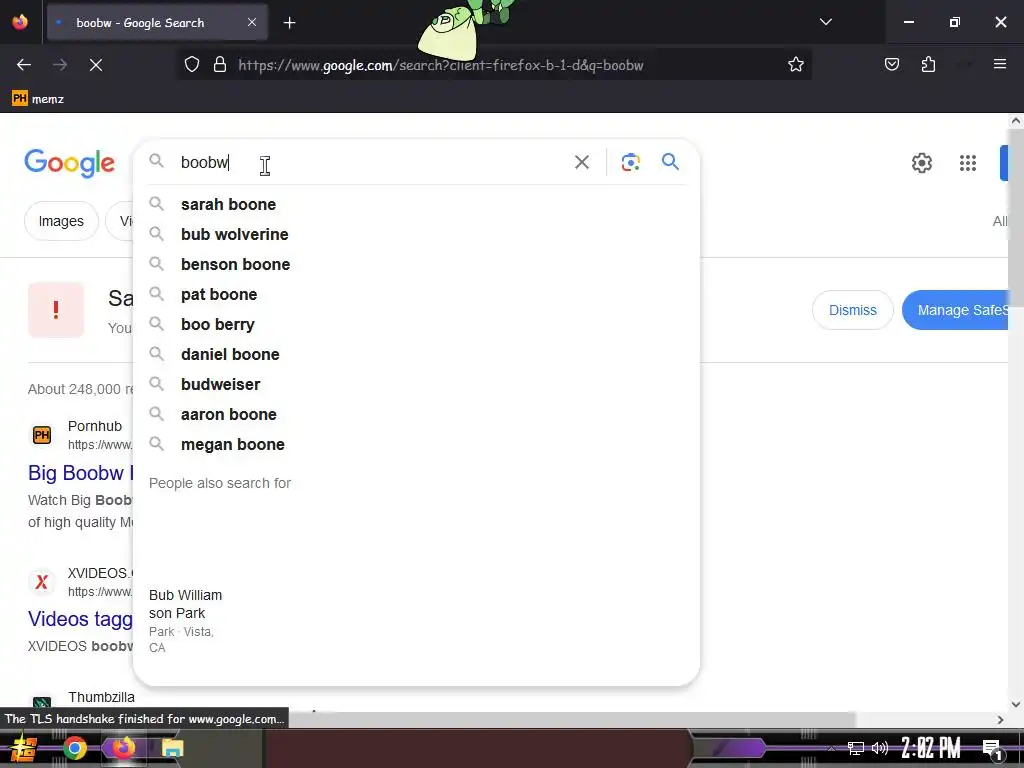
Task: Click 'People also search for' heading
Action: [x=219, y=483]
